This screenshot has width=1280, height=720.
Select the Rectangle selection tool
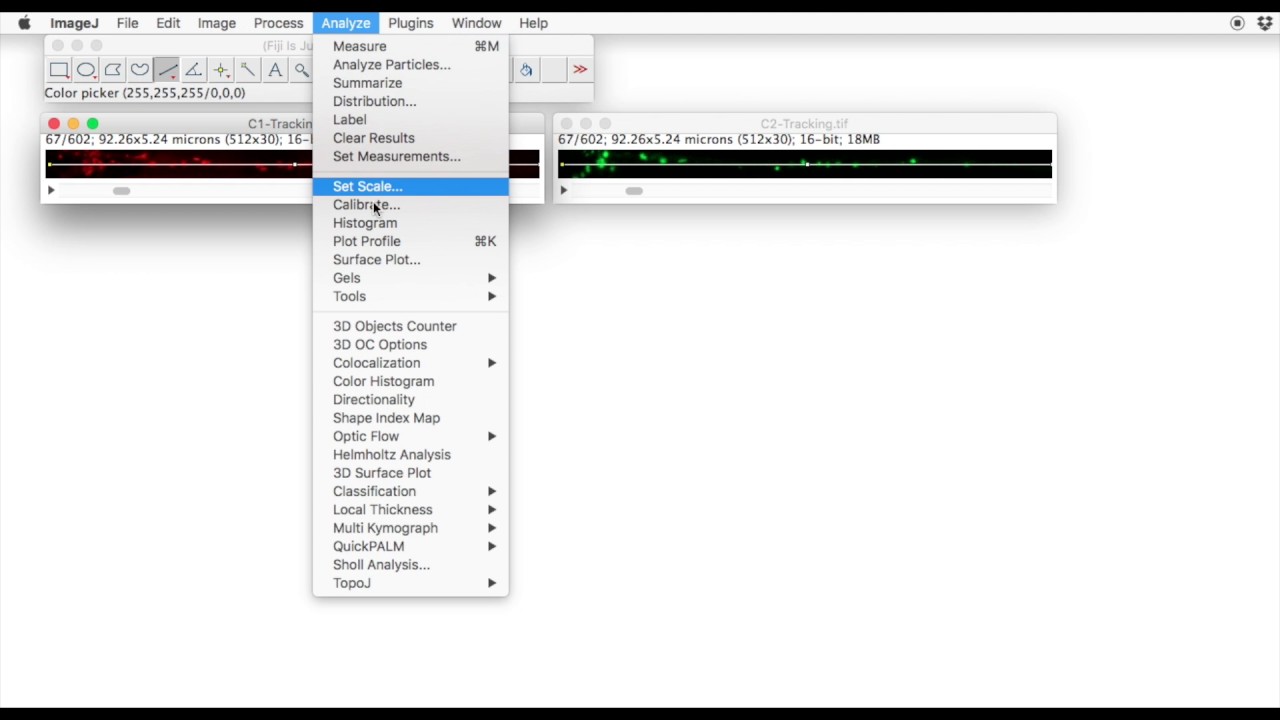pos(59,70)
